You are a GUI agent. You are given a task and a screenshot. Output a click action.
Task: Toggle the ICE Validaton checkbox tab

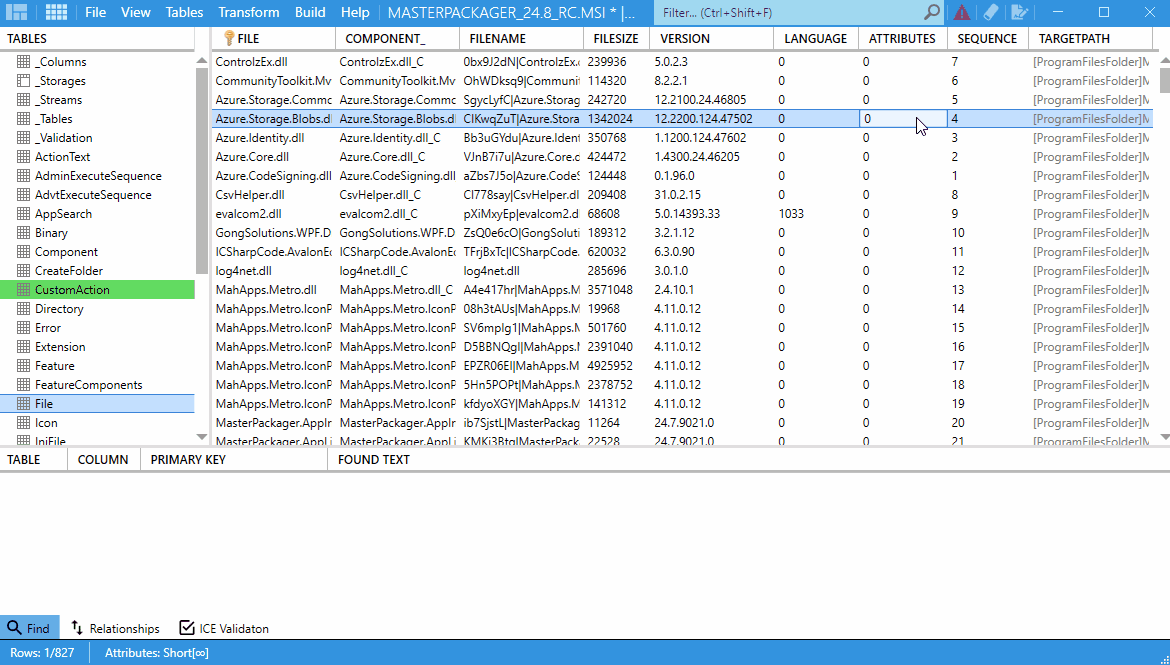224,628
